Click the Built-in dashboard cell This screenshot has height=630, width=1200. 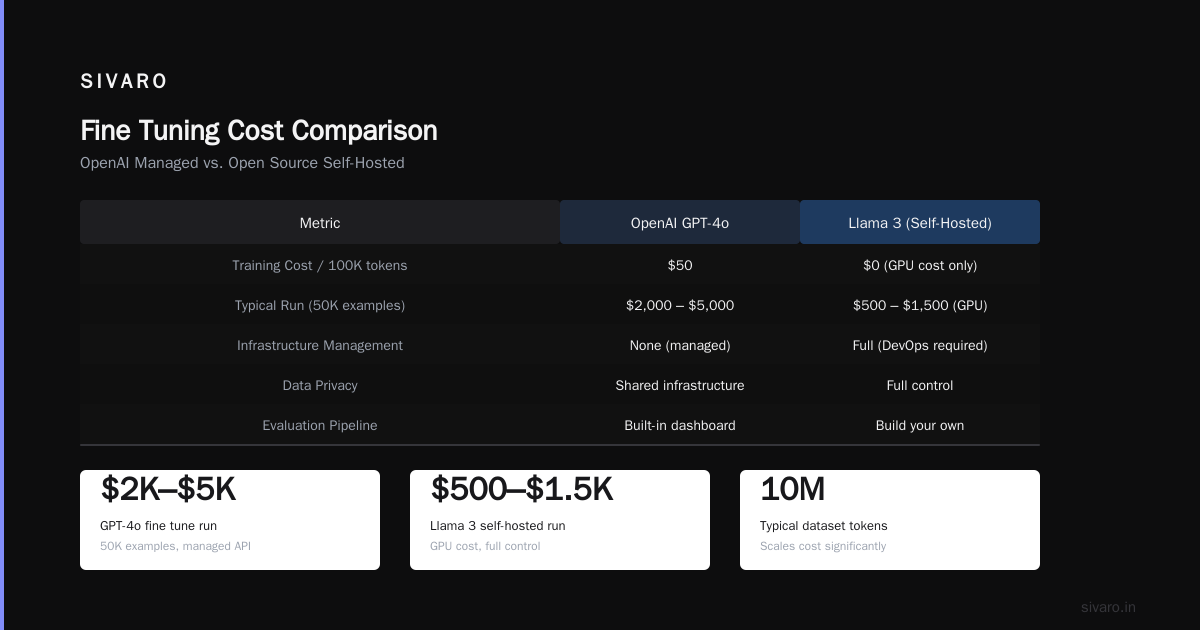680,425
